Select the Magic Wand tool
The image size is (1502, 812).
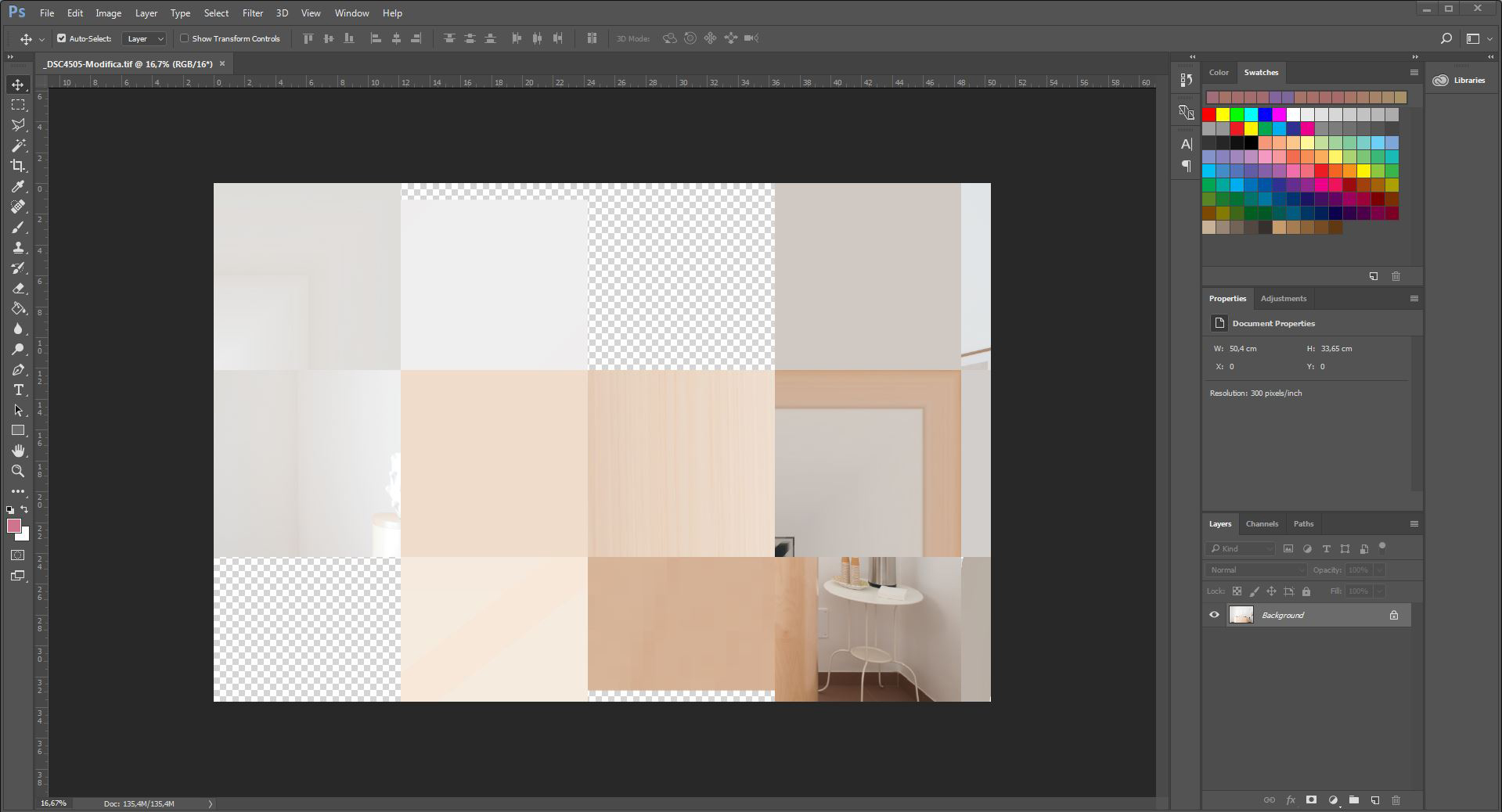pyautogui.click(x=18, y=146)
